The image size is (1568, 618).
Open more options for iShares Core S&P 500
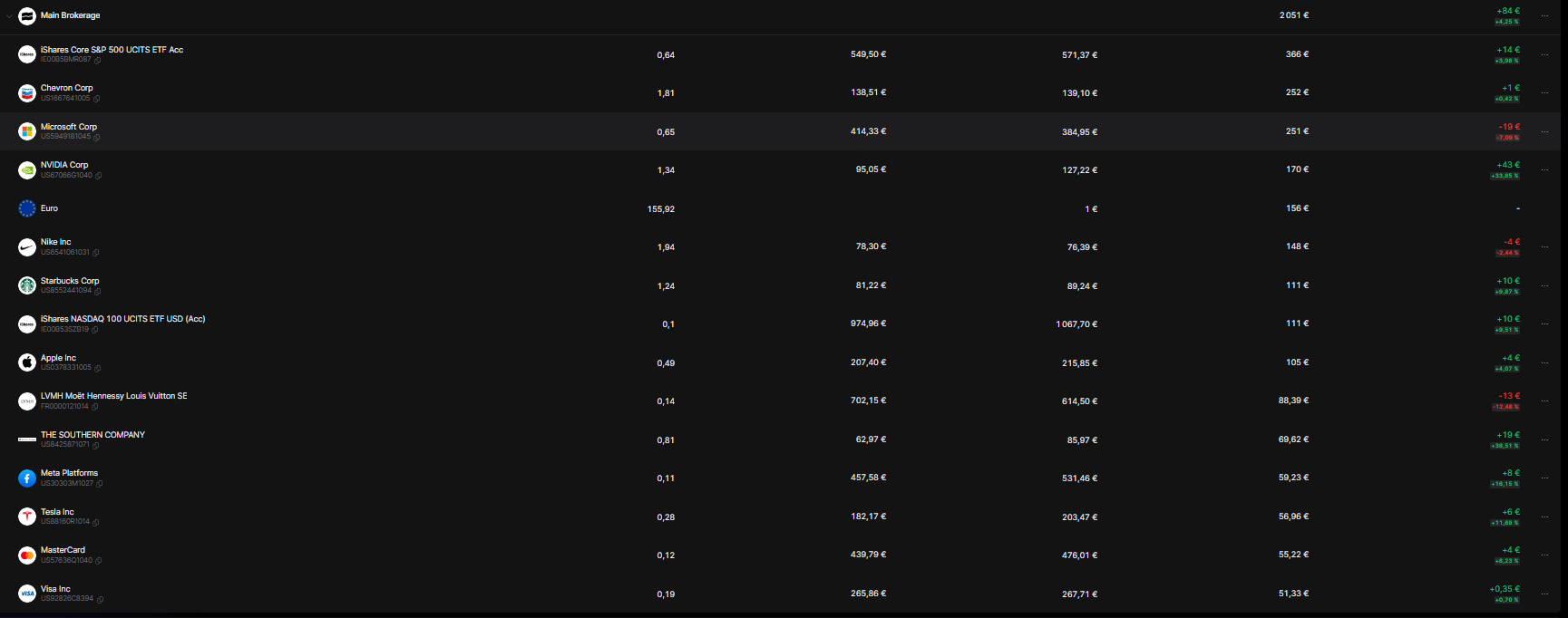point(1545,54)
